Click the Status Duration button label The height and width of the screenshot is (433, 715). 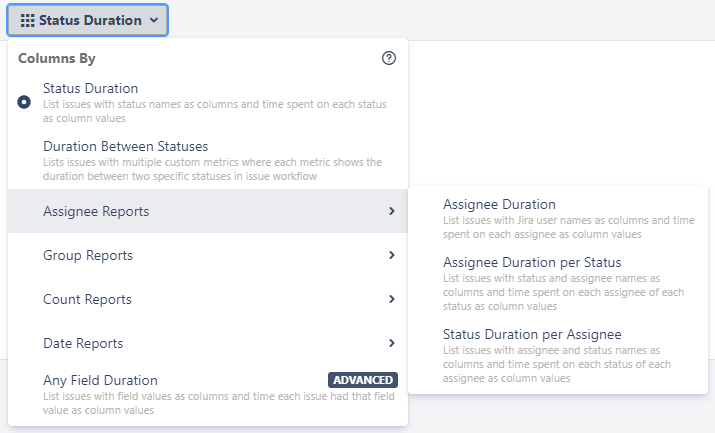pyautogui.click(x=90, y=20)
